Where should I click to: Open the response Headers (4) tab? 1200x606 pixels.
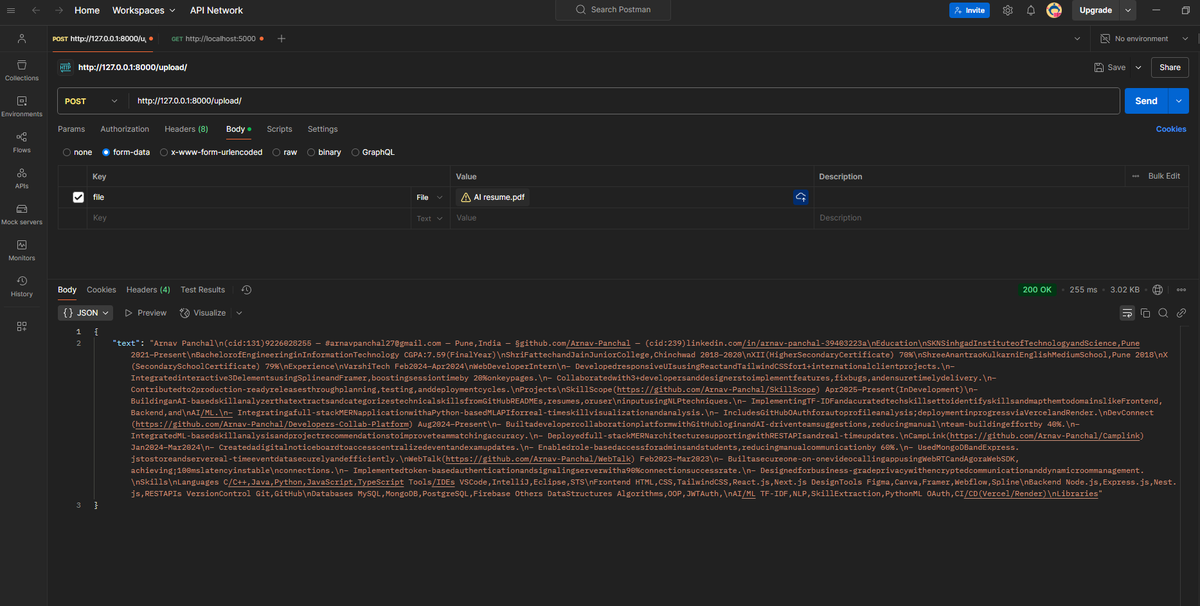148,290
